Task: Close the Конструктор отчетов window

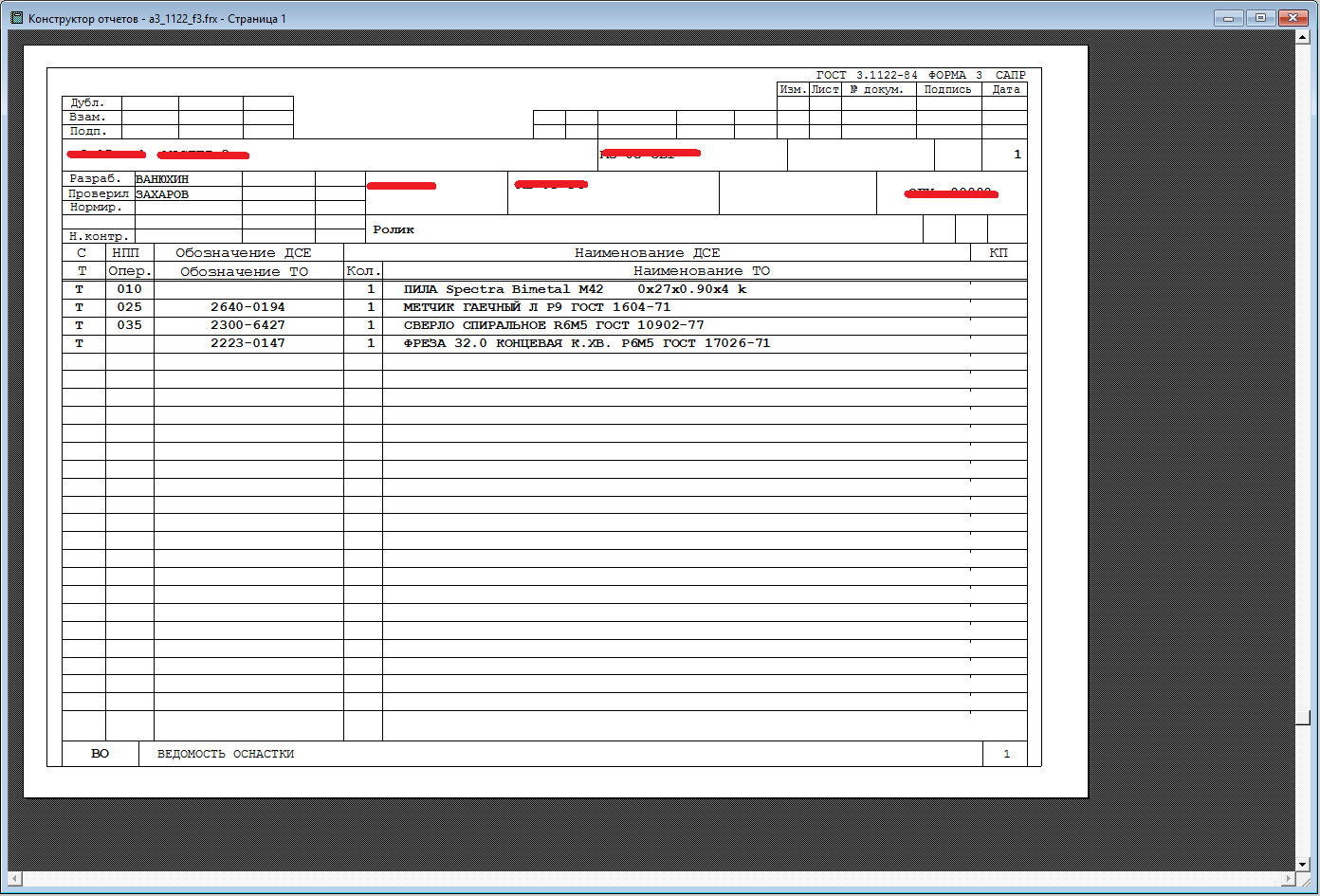Action: (1292, 18)
